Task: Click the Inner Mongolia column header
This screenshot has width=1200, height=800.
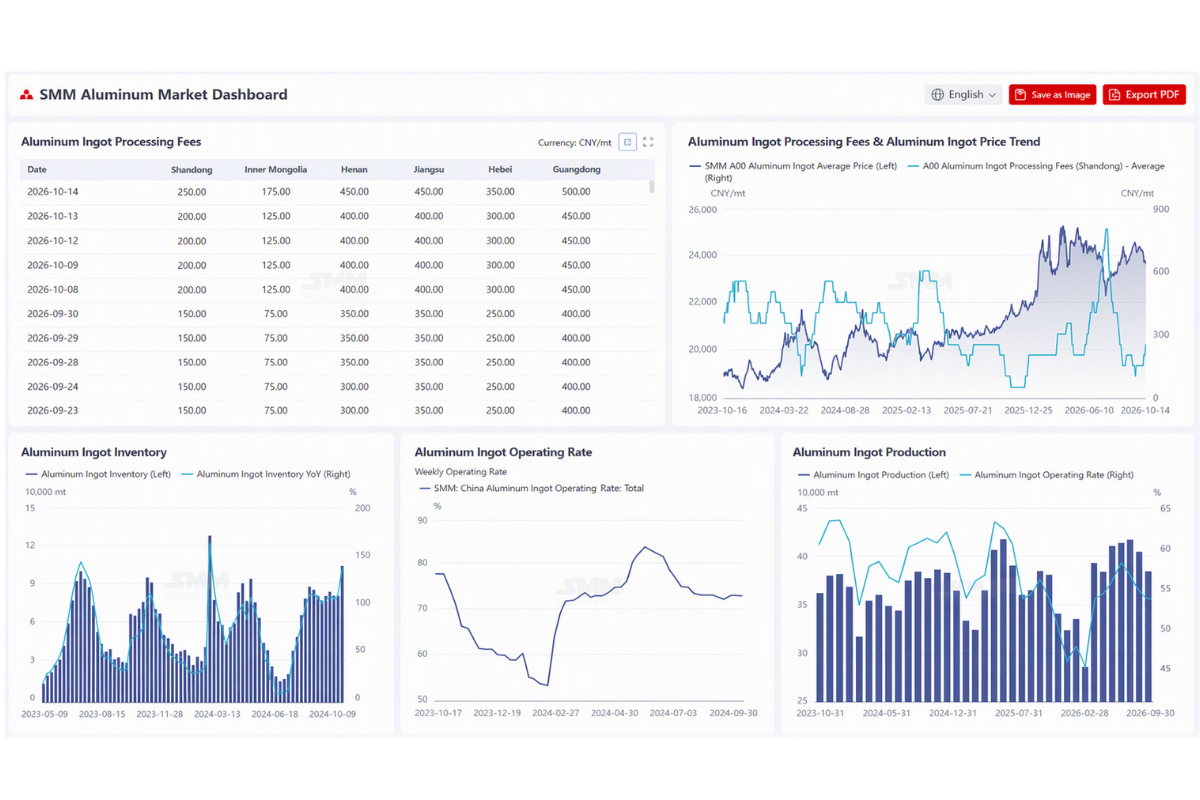Action: pyautogui.click(x=276, y=169)
